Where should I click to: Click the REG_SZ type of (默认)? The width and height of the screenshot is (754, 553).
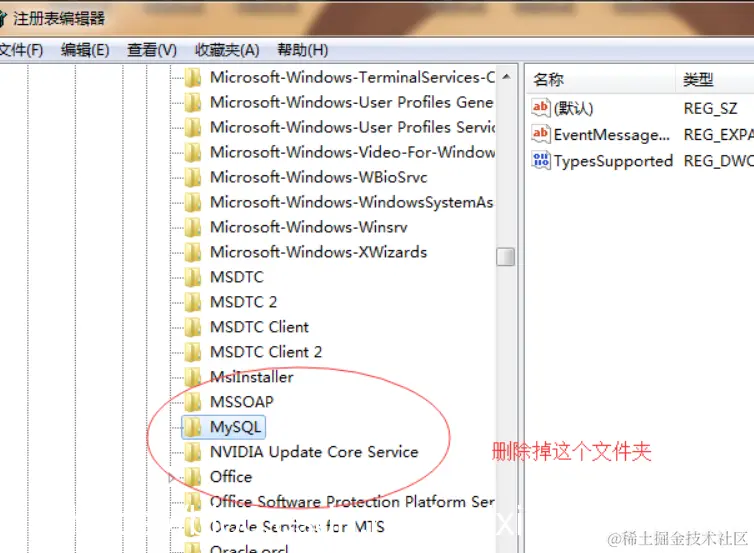pyautogui.click(x=710, y=108)
